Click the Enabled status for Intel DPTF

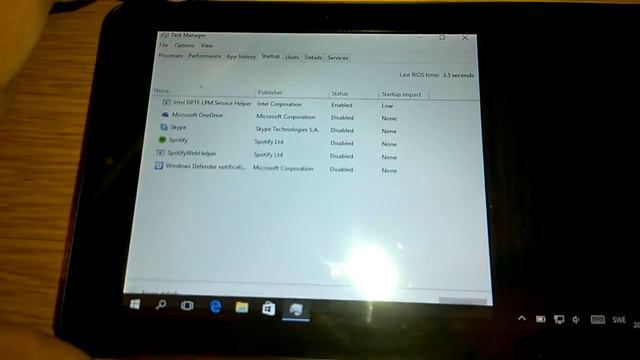[342, 105]
